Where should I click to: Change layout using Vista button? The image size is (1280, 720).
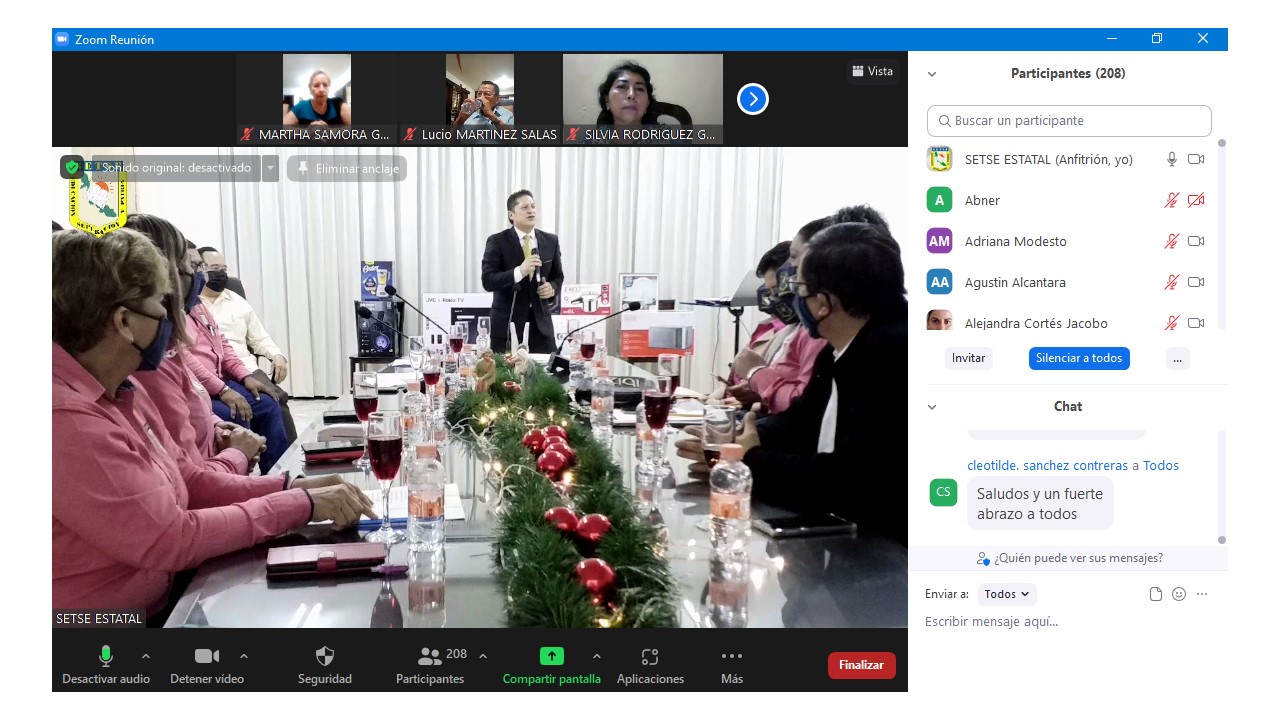(872, 71)
